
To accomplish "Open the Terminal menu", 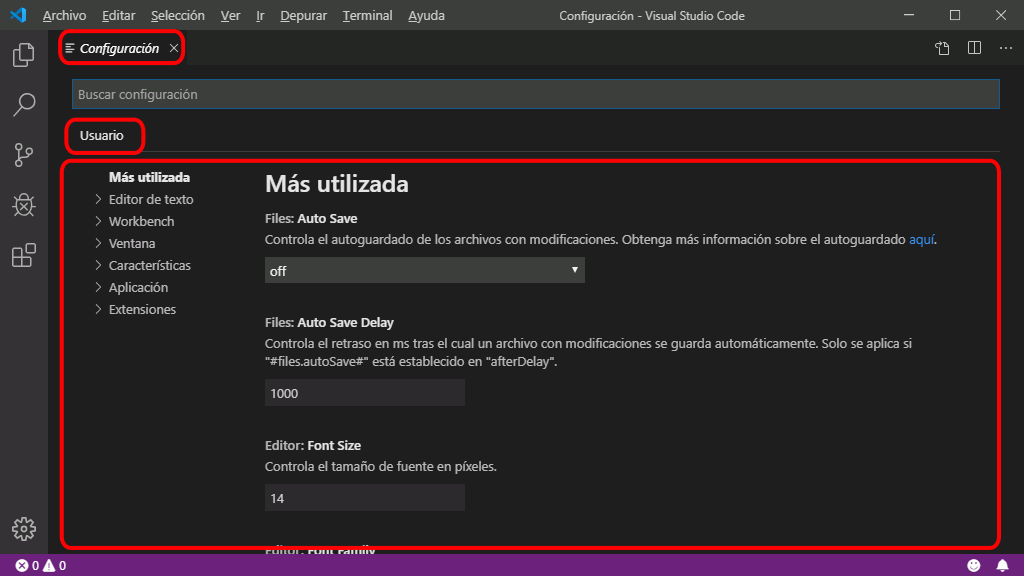I will coord(367,15).
